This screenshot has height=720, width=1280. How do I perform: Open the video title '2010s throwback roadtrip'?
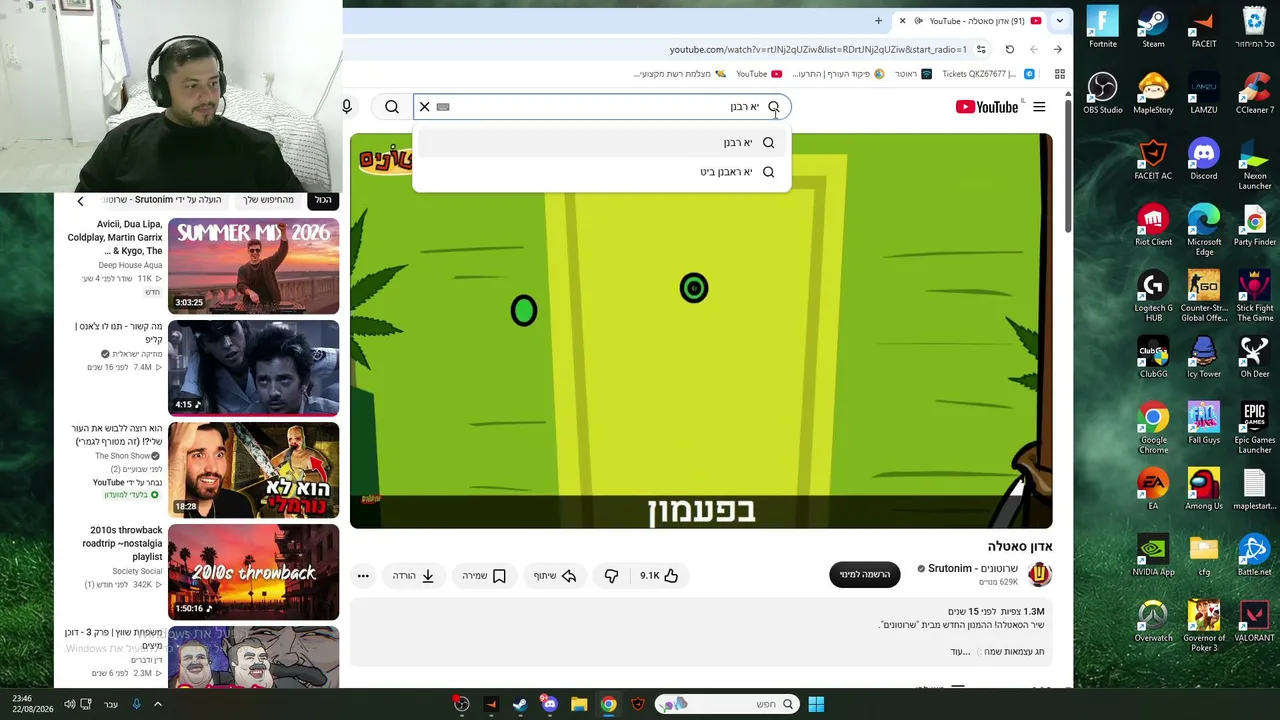(x=122, y=543)
